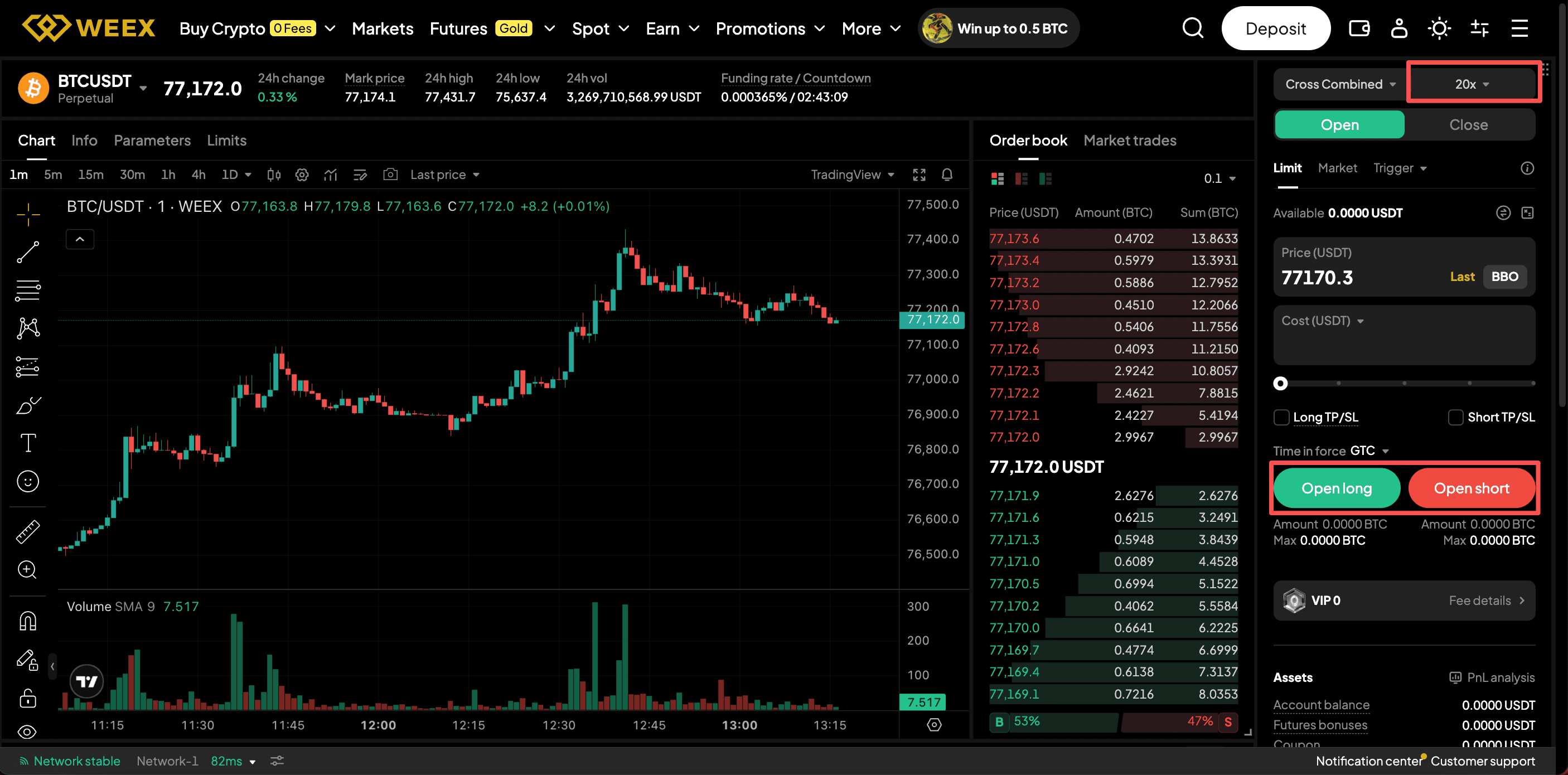Collapse the chart legend arrow

(x=80, y=239)
